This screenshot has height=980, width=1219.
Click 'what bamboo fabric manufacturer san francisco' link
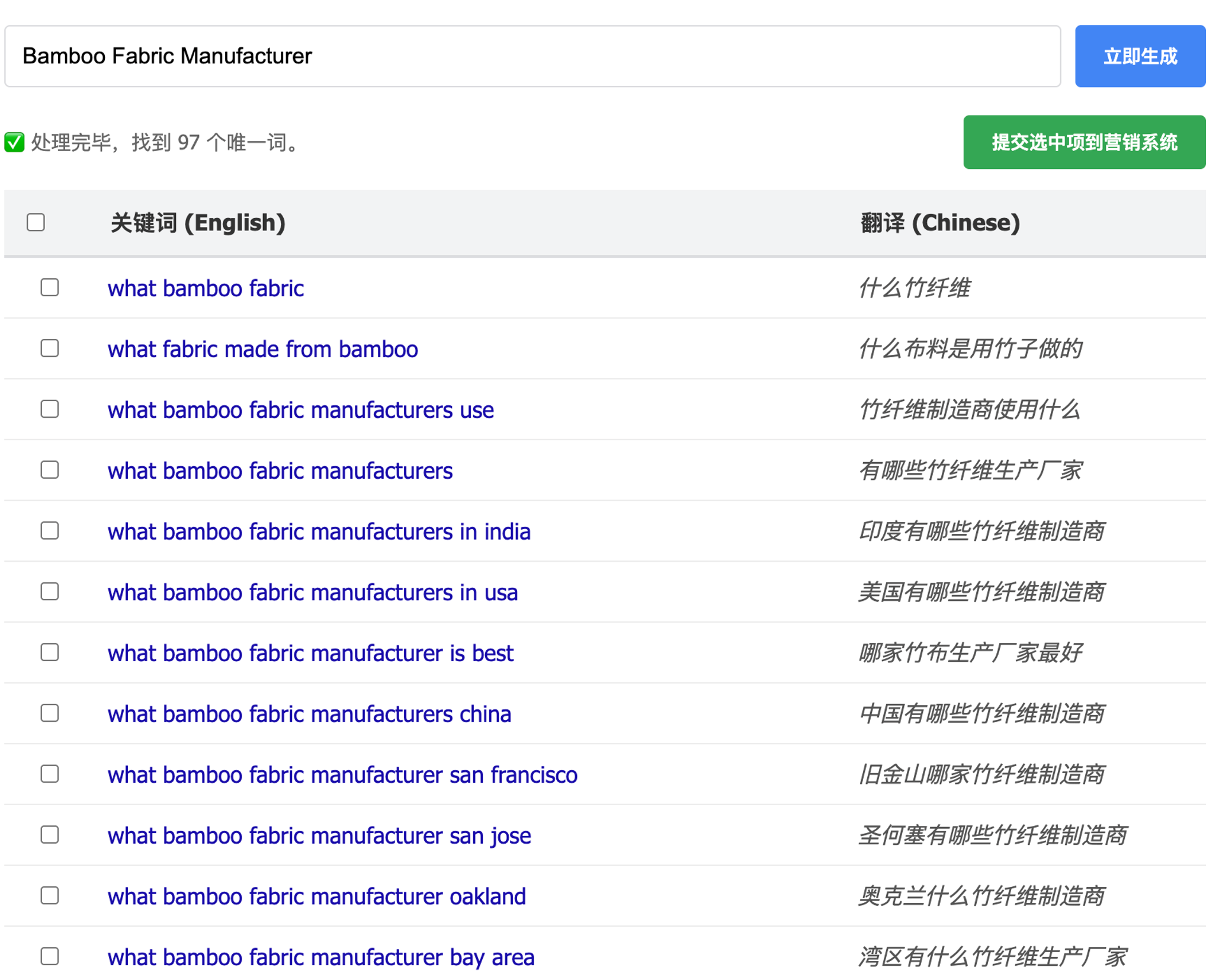pyautogui.click(x=342, y=775)
